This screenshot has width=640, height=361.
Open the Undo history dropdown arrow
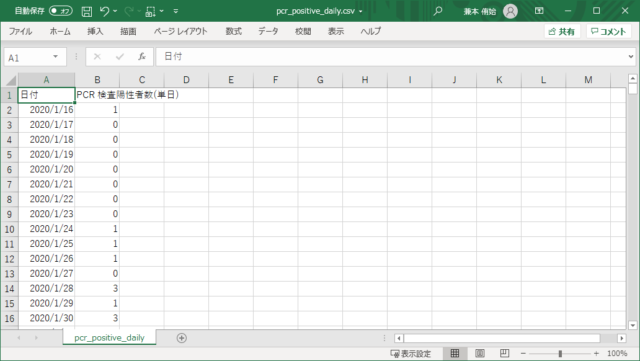[115, 11]
